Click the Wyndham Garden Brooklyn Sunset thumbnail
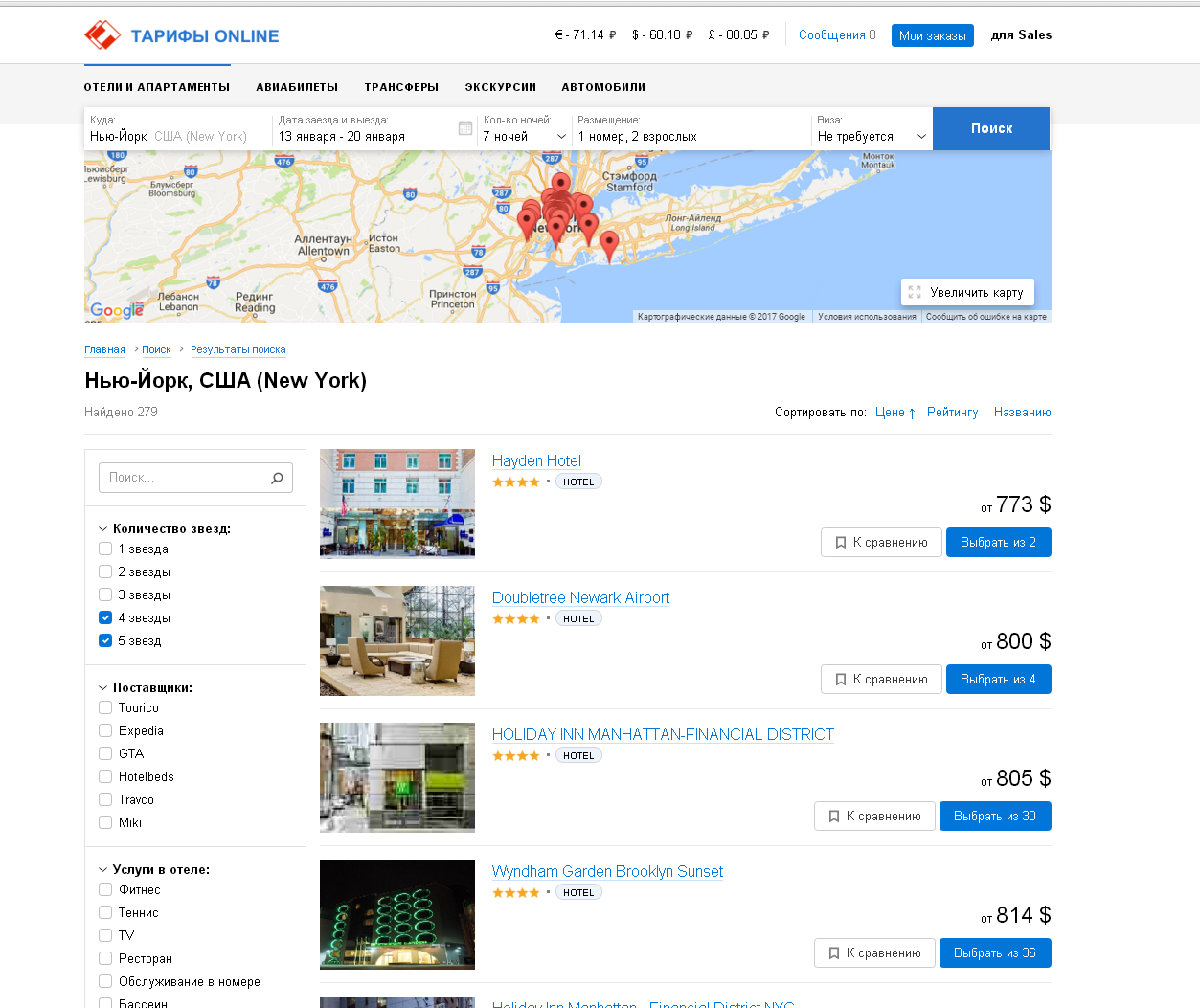 pos(397,914)
